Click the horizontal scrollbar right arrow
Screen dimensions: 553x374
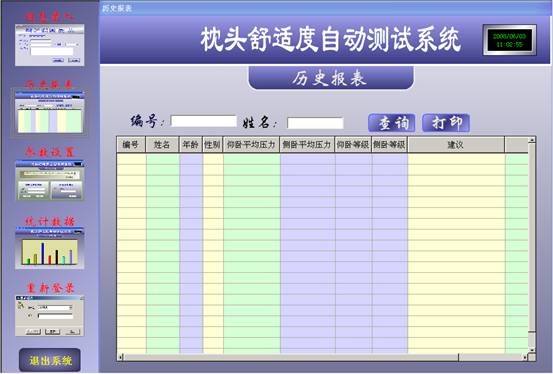pos(525,357)
